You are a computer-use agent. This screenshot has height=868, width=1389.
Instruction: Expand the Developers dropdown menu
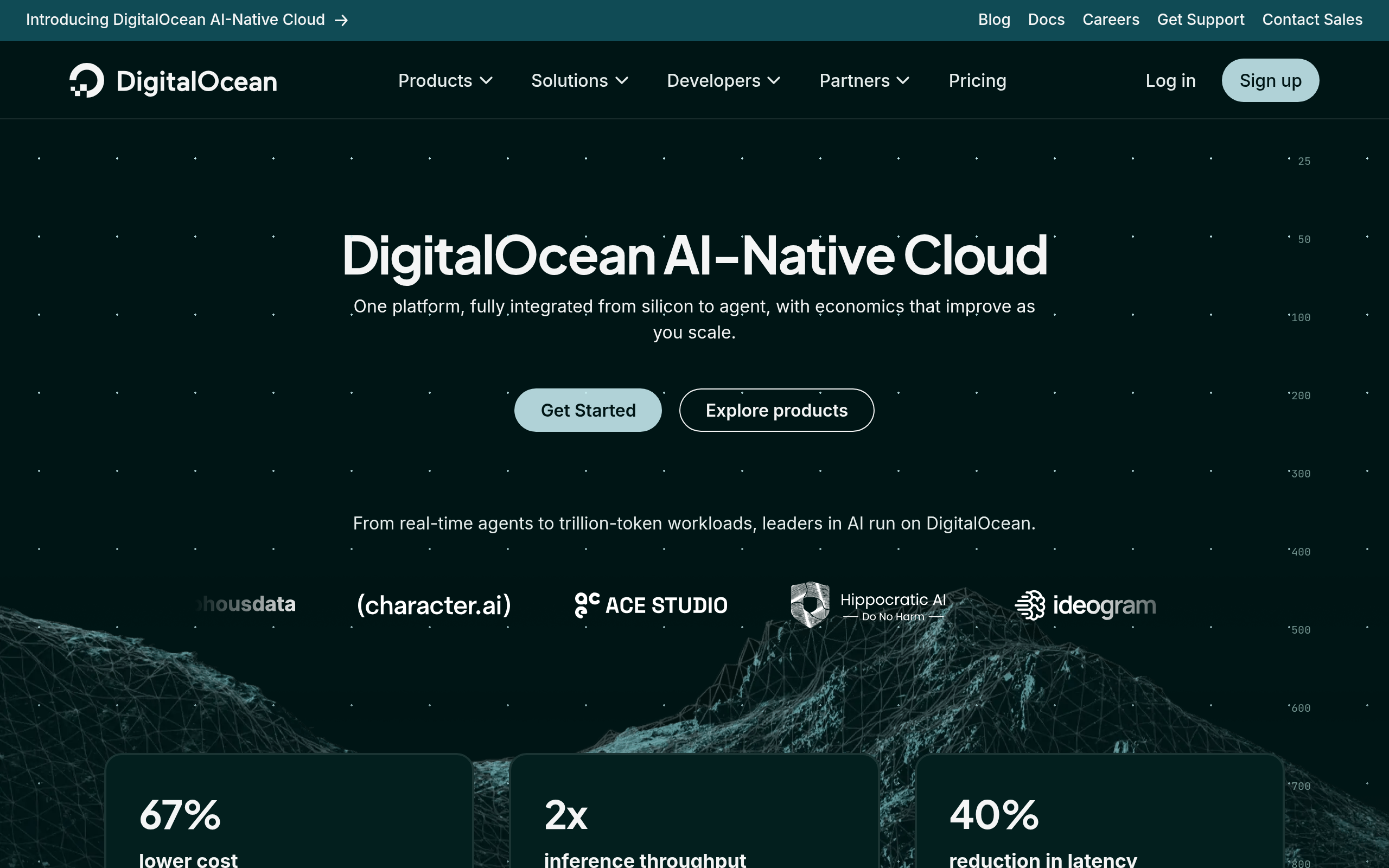pyautogui.click(x=723, y=80)
